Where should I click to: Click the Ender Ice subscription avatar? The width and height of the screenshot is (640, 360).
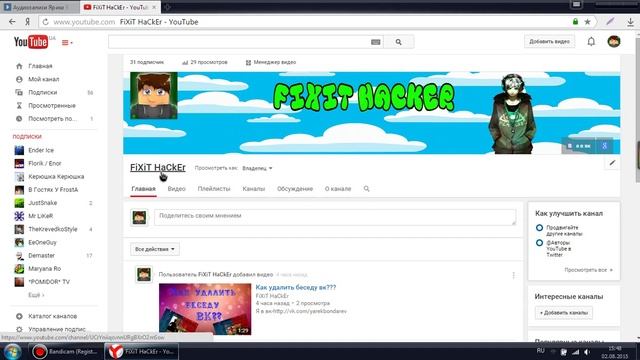pos(19,150)
